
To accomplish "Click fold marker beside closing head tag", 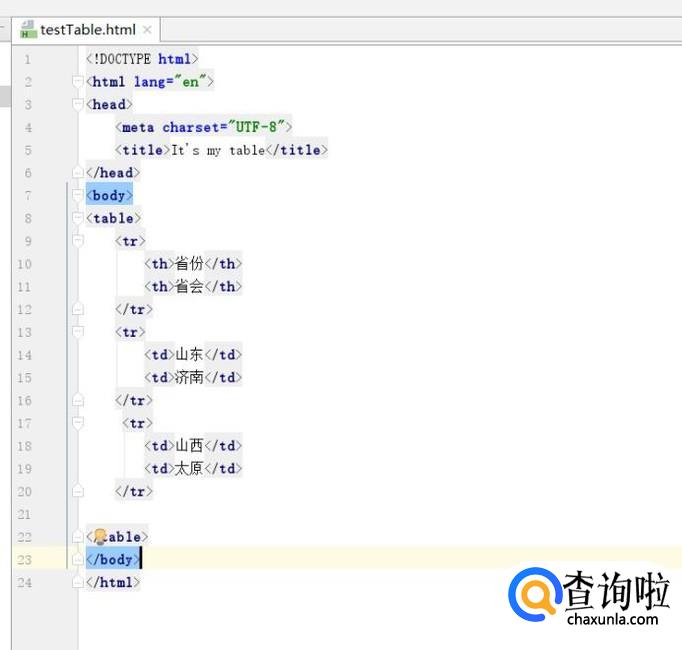I will [x=78, y=173].
